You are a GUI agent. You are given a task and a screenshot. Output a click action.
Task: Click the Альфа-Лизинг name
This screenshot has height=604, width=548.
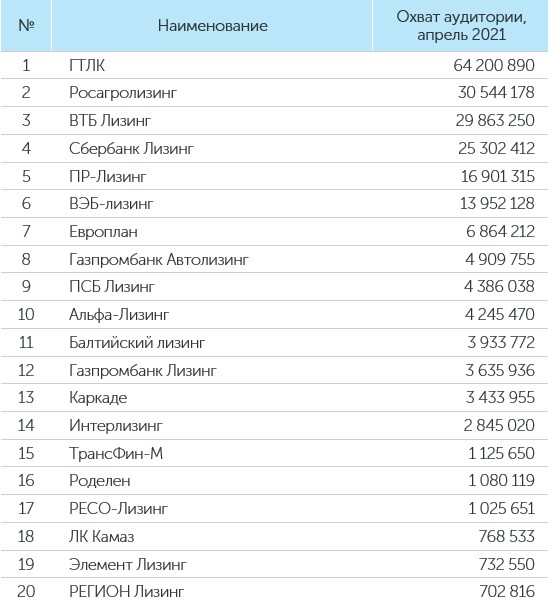pyautogui.click(x=119, y=314)
